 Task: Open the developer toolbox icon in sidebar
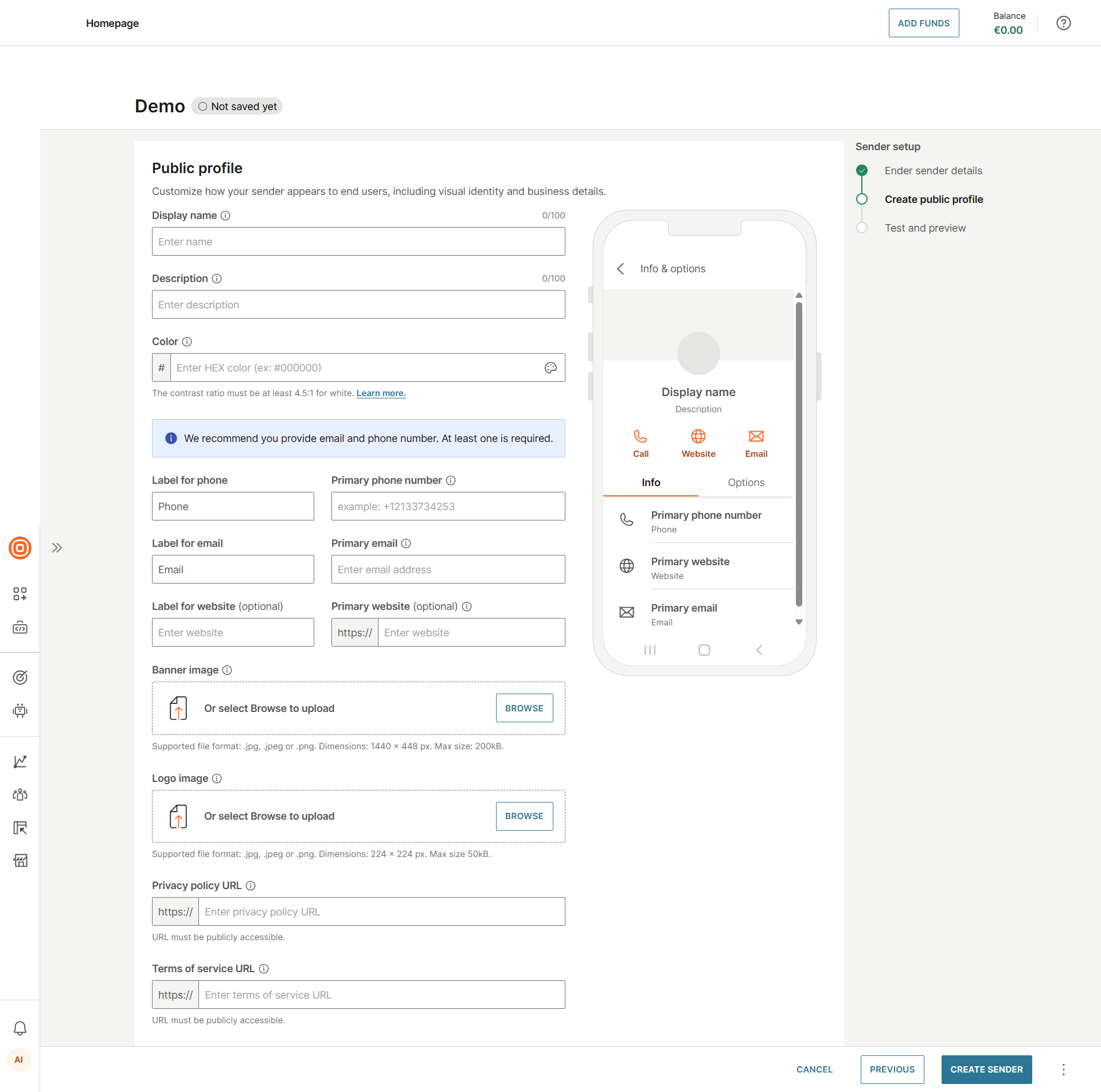click(x=20, y=627)
